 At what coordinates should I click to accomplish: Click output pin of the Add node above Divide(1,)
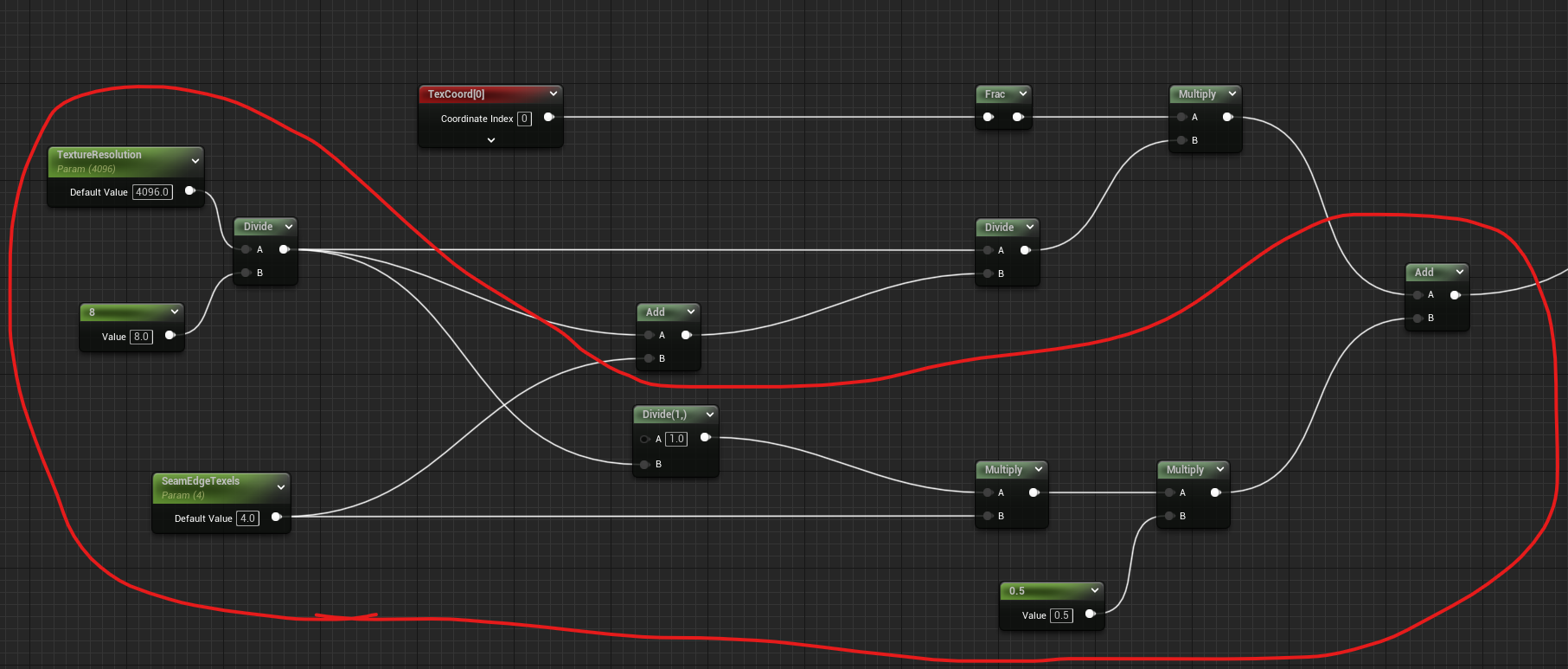click(687, 335)
